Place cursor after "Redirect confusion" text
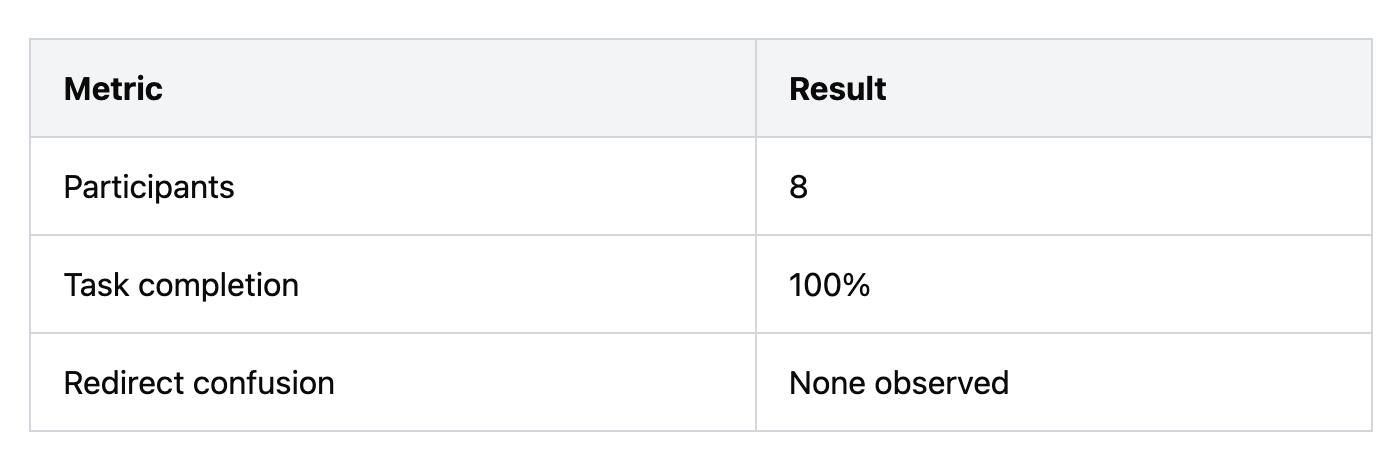The width and height of the screenshot is (1400, 470). tap(335, 383)
